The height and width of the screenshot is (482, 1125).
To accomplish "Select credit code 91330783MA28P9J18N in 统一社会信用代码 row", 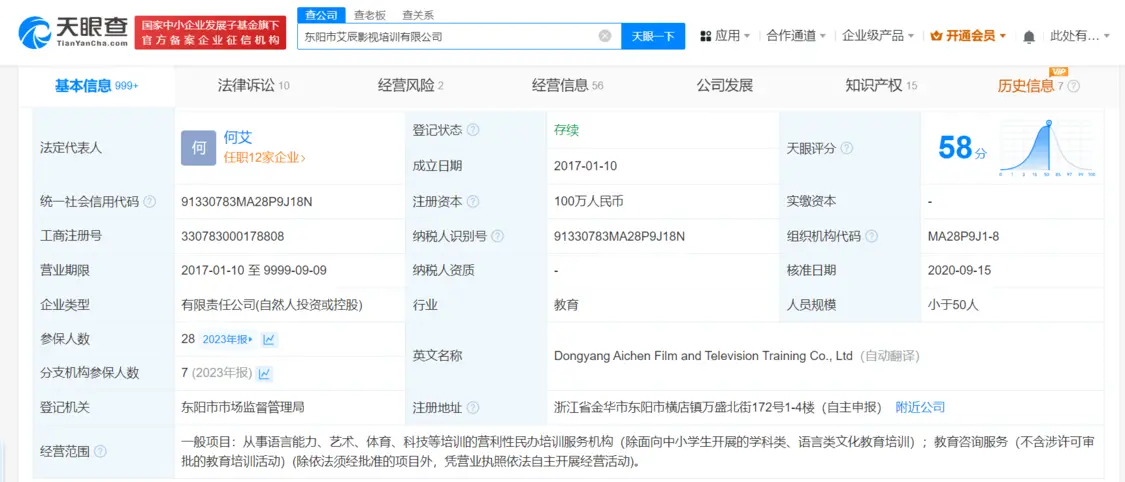I will [x=247, y=202].
